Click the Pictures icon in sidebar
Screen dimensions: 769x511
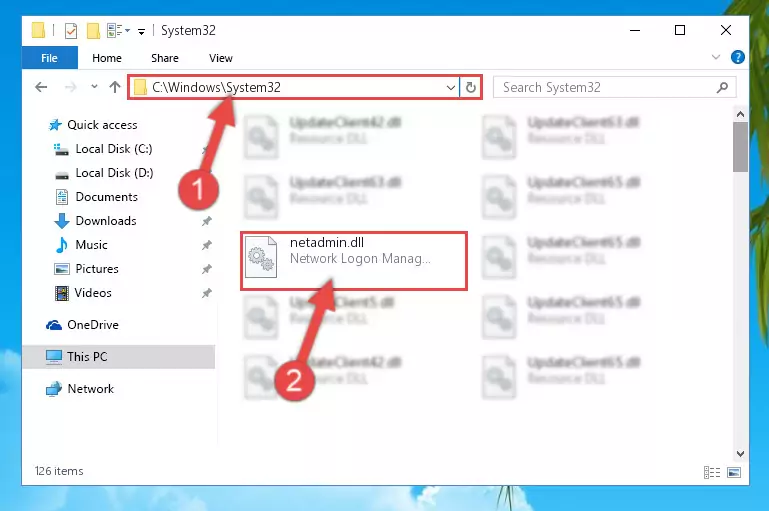click(x=61, y=269)
